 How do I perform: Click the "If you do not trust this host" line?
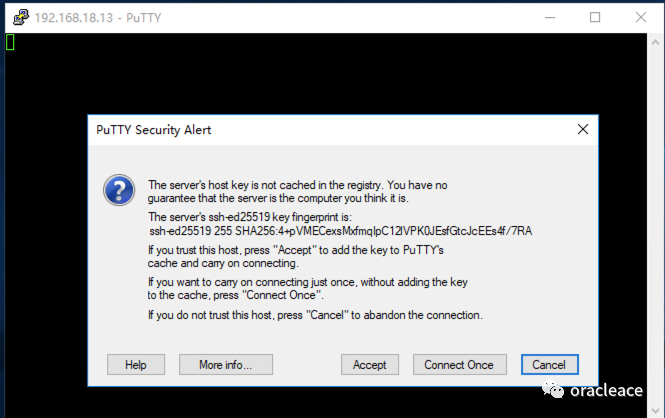315,315
